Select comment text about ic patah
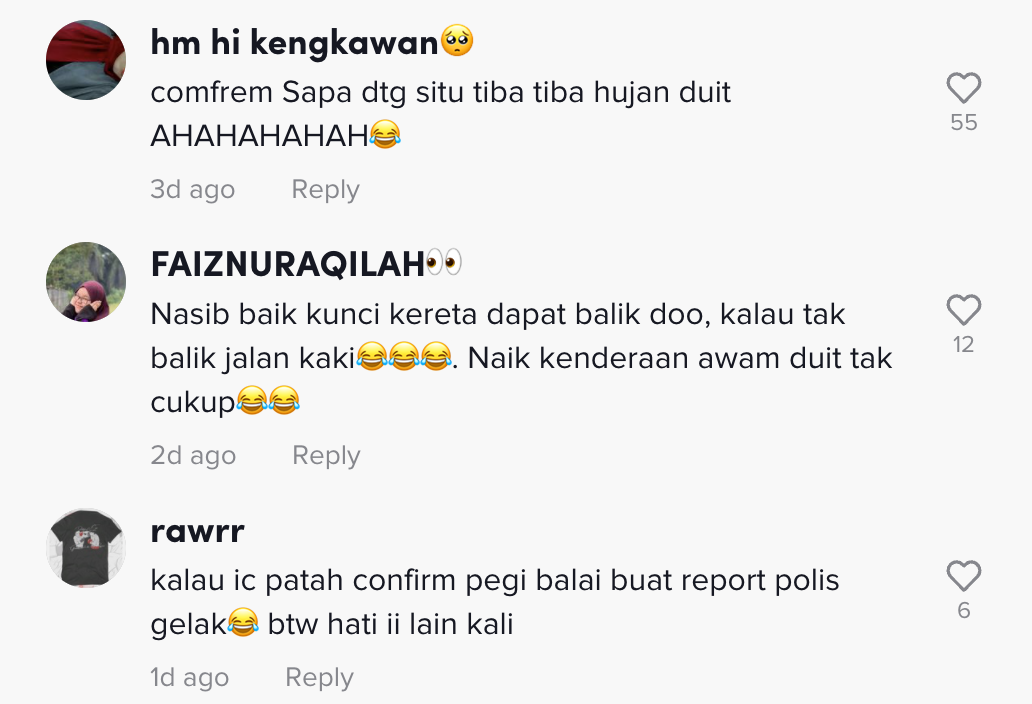The height and width of the screenshot is (704, 1032). coord(495,602)
